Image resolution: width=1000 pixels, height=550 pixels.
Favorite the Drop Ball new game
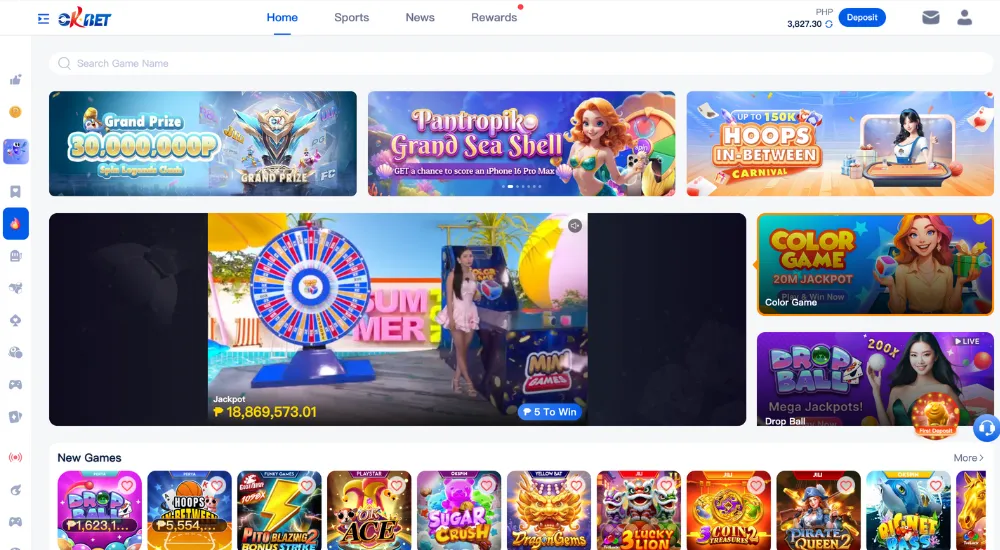(127, 486)
